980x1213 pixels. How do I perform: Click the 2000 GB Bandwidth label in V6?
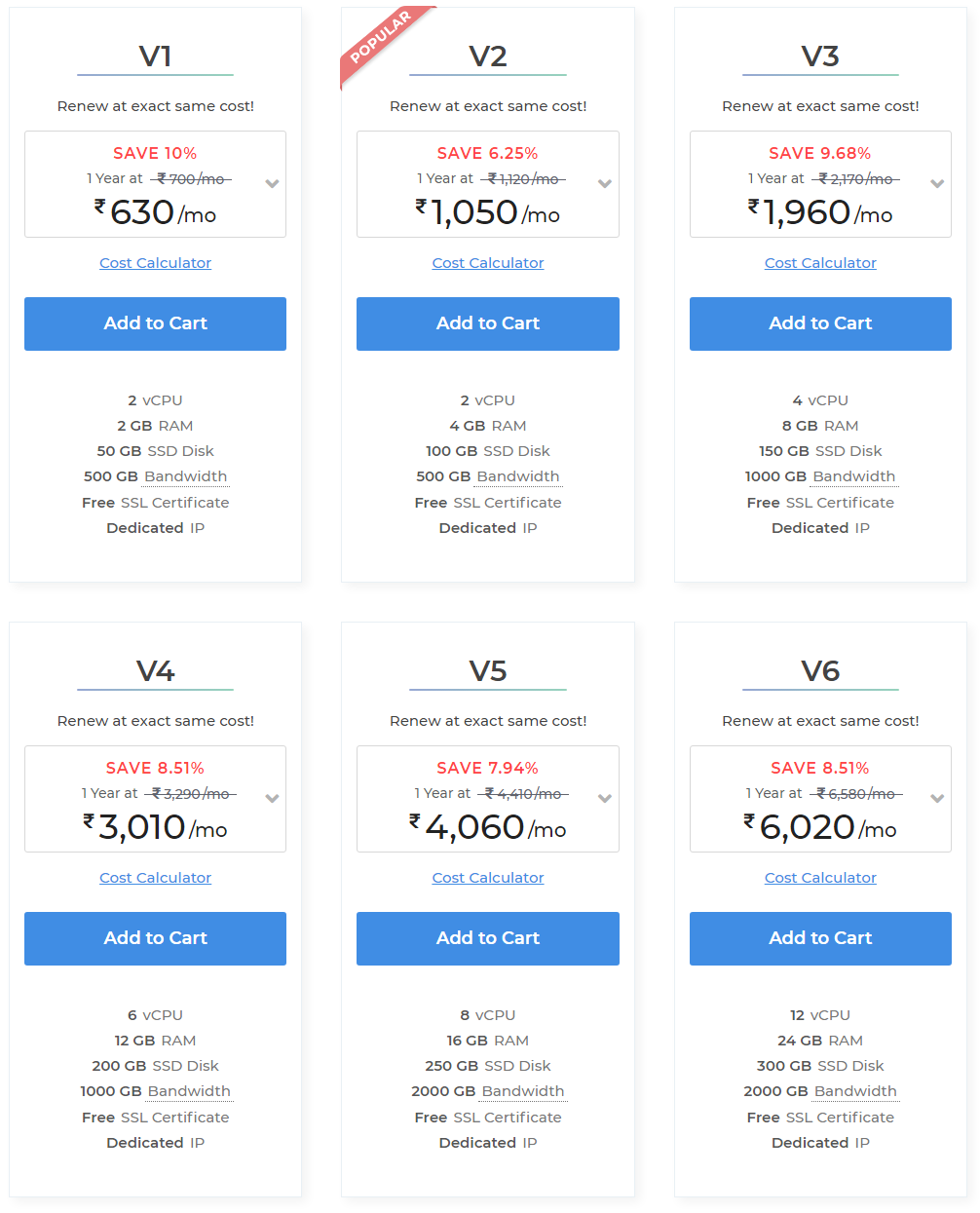[x=820, y=1091]
